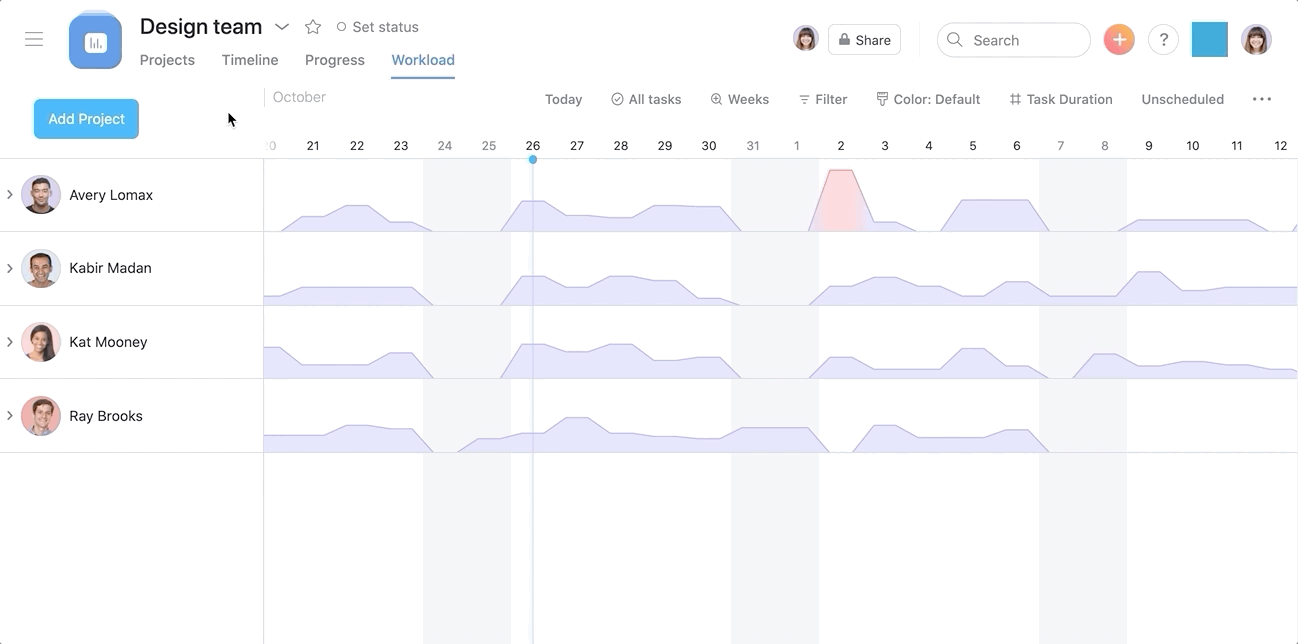The image size is (1298, 644).
Task: Open the Weeks zoom dropdown
Action: pyautogui.click(x=740, y=99)
